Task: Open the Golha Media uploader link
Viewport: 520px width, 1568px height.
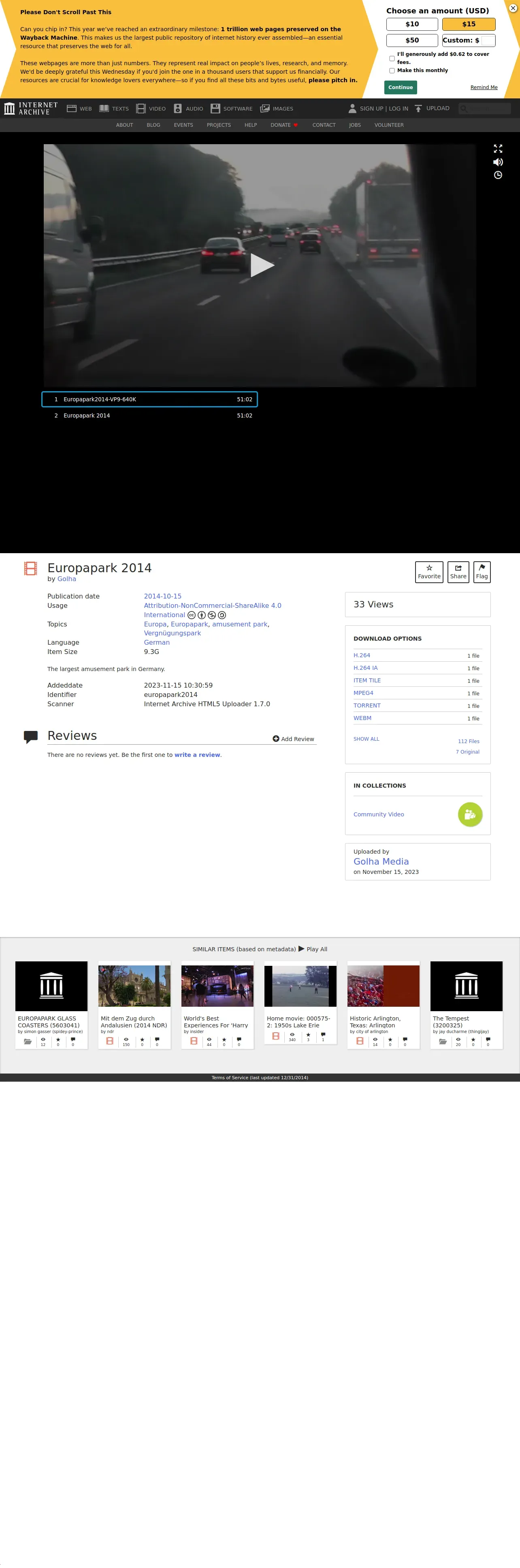Action: [381, 862]
